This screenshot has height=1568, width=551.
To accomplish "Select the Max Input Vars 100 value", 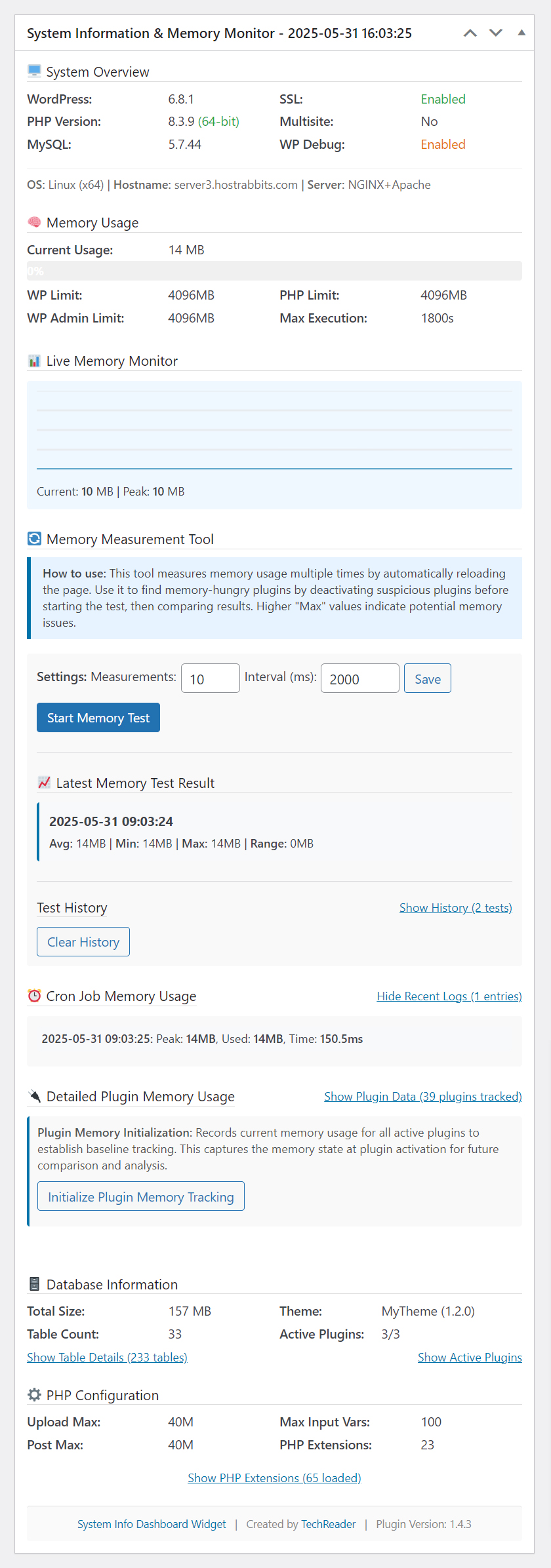I will pyautogui.click(x=431, y=1422).
